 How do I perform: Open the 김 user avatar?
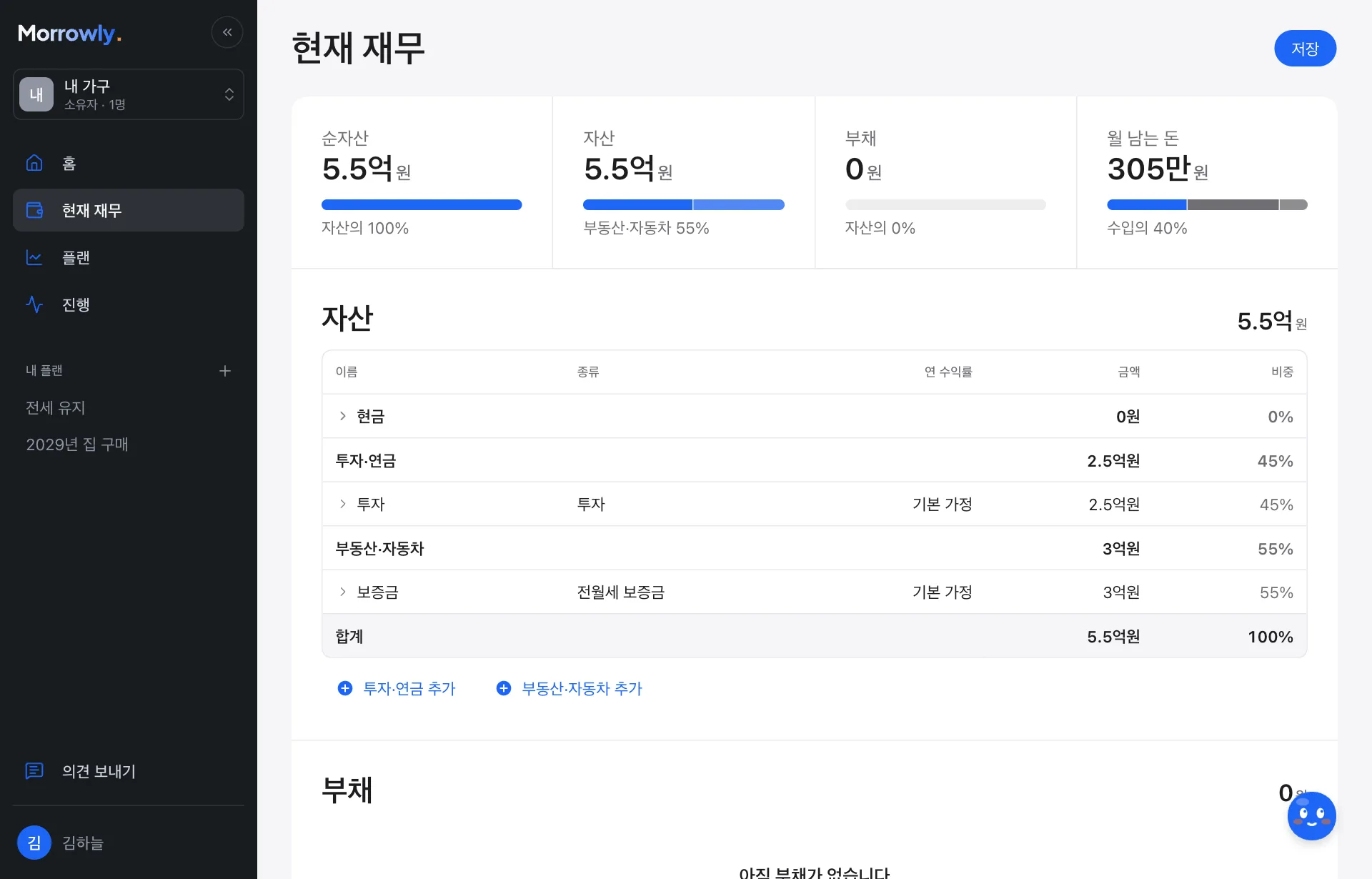point(34,843)
